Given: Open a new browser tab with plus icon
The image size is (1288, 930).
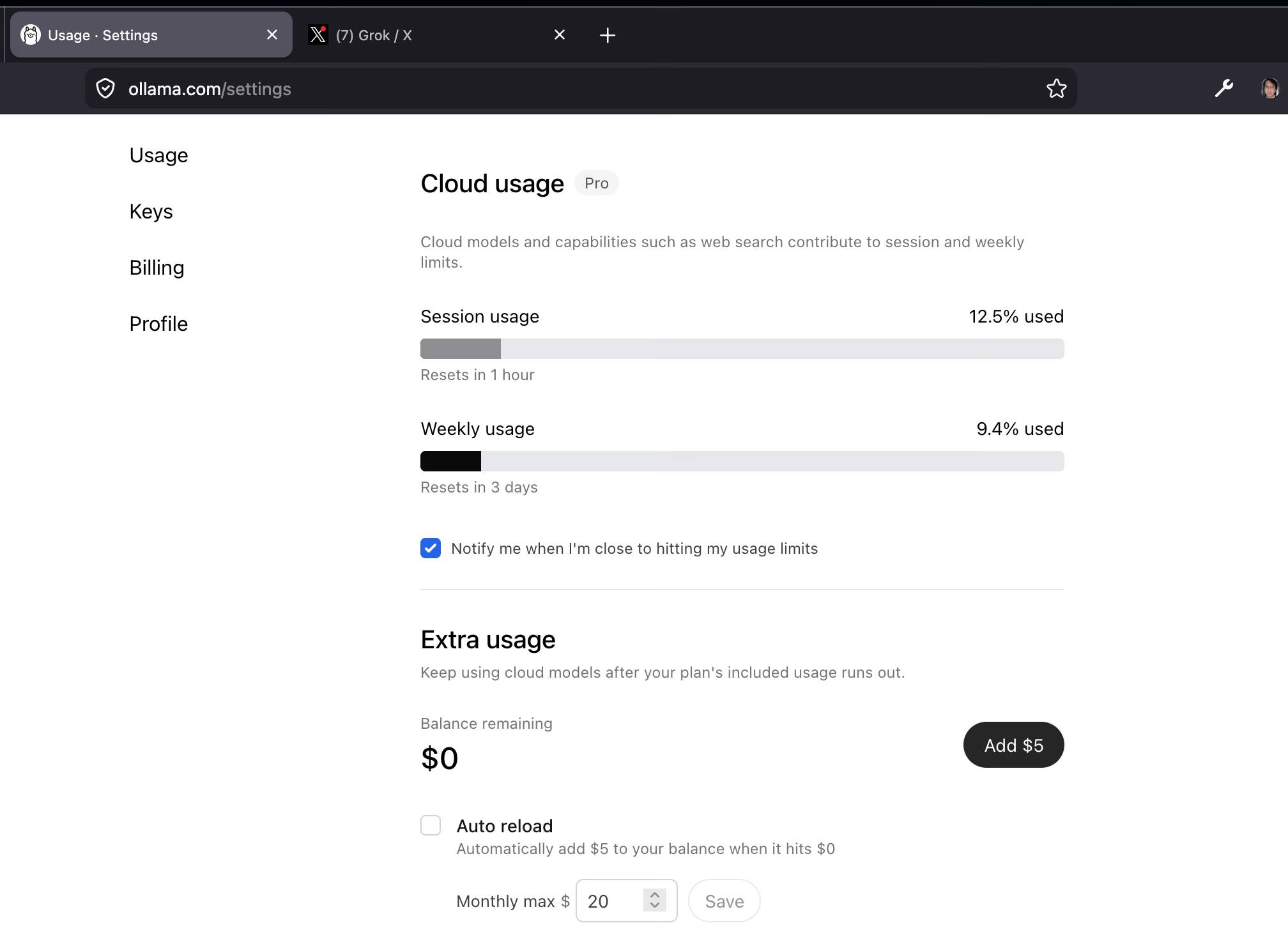Looking at the screenshot, I should click(x=608, y=35).
